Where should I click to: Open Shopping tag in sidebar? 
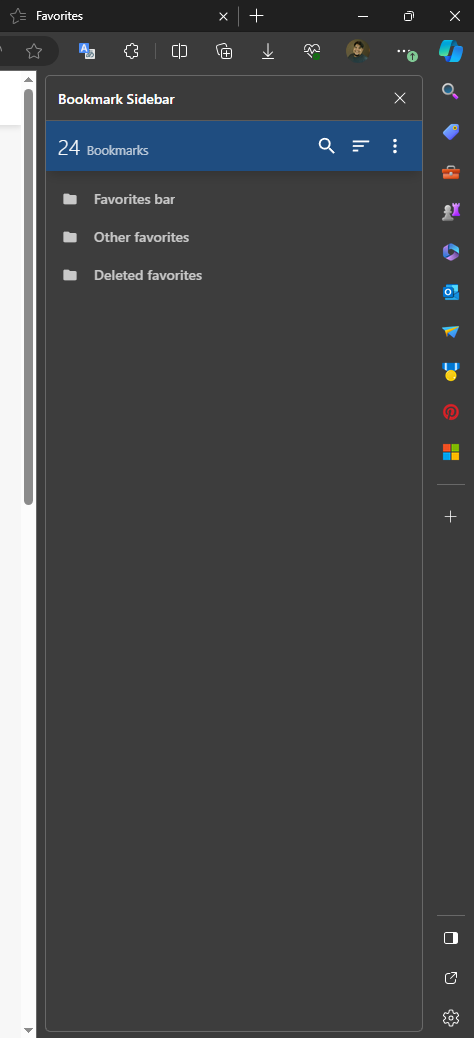tap(451, 132)
